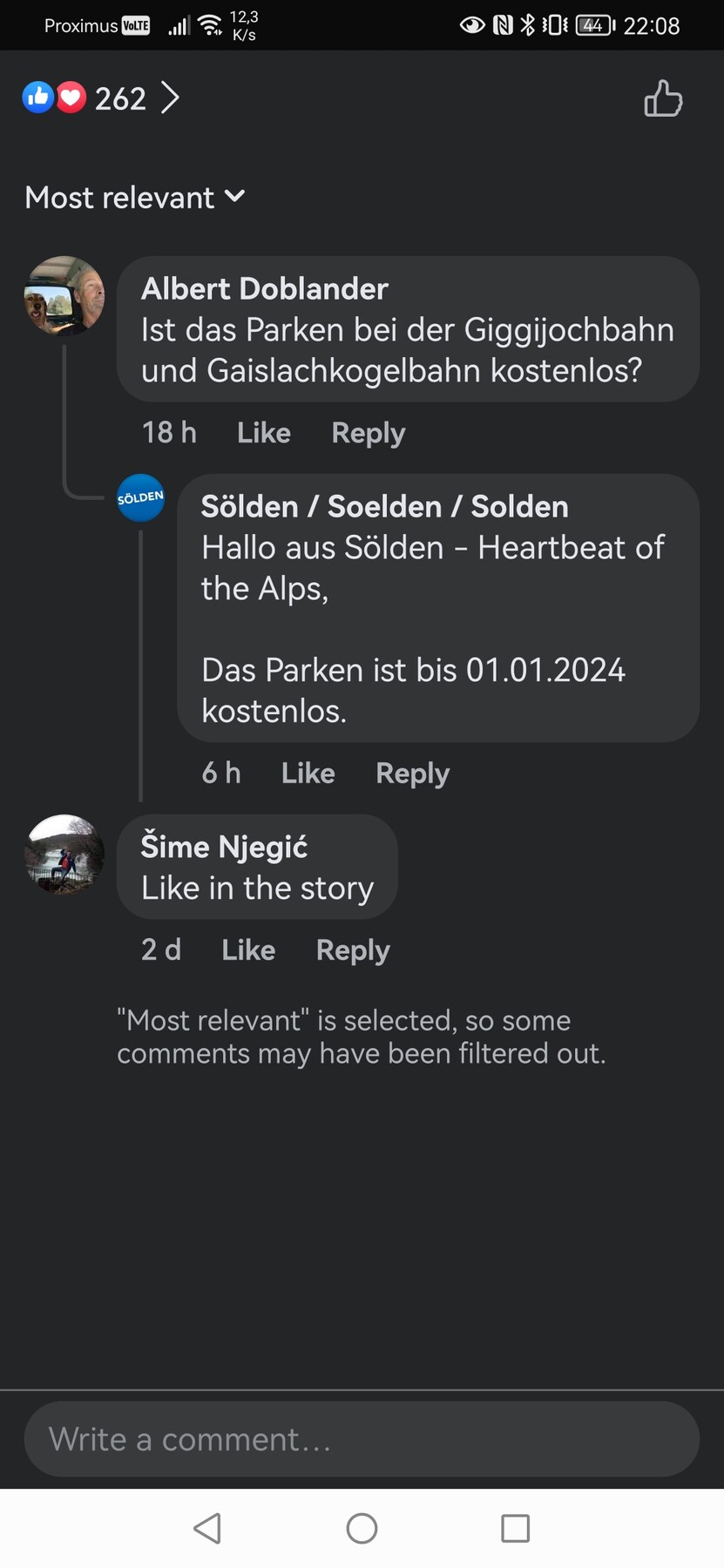
Task: Reply to the Sölden page comment
Action: pyautogui.click(x=413, y=774)
